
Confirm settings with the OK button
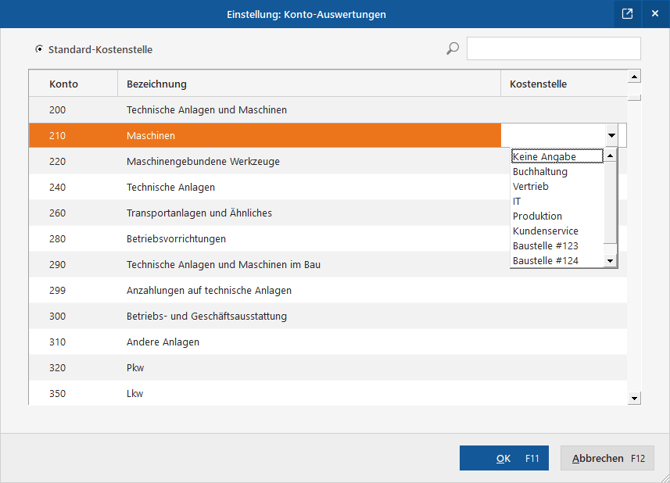coord(504,458)
